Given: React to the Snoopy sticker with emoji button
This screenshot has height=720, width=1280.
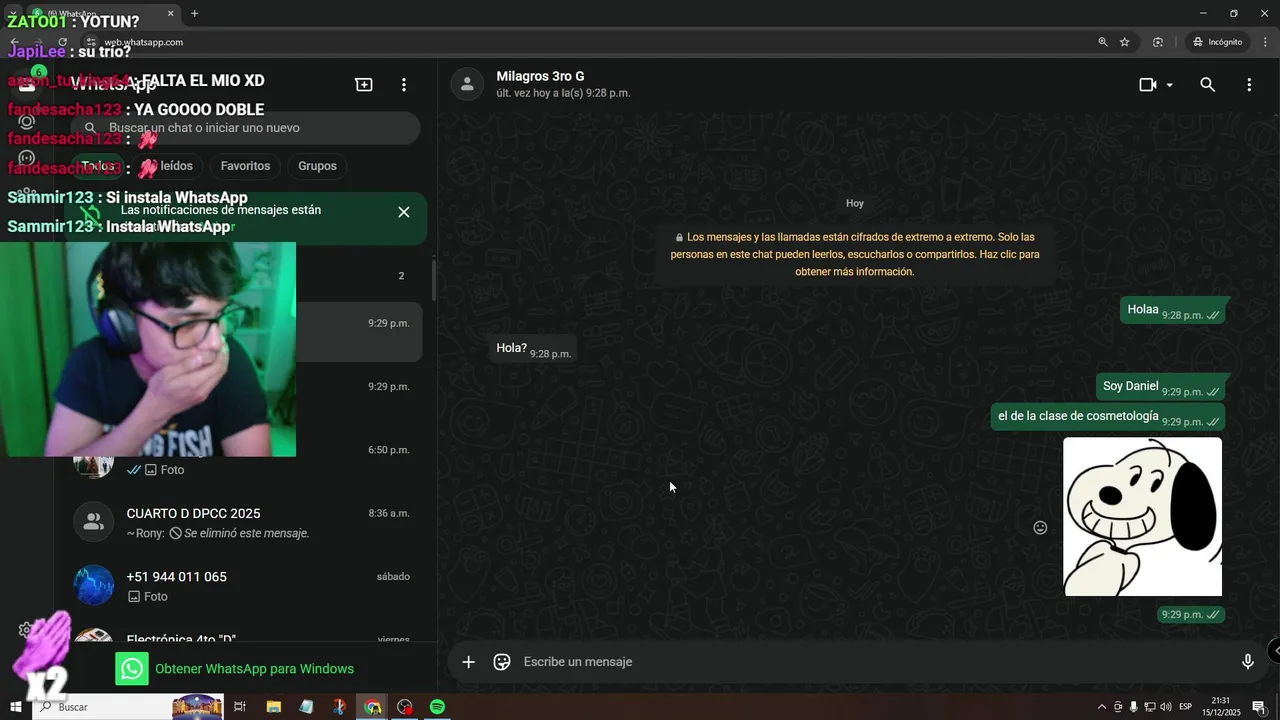Looking at the screenshot, I should 1040,527.
